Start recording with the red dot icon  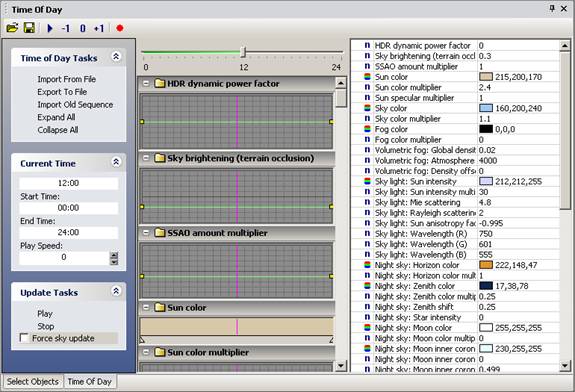(120, 28)
